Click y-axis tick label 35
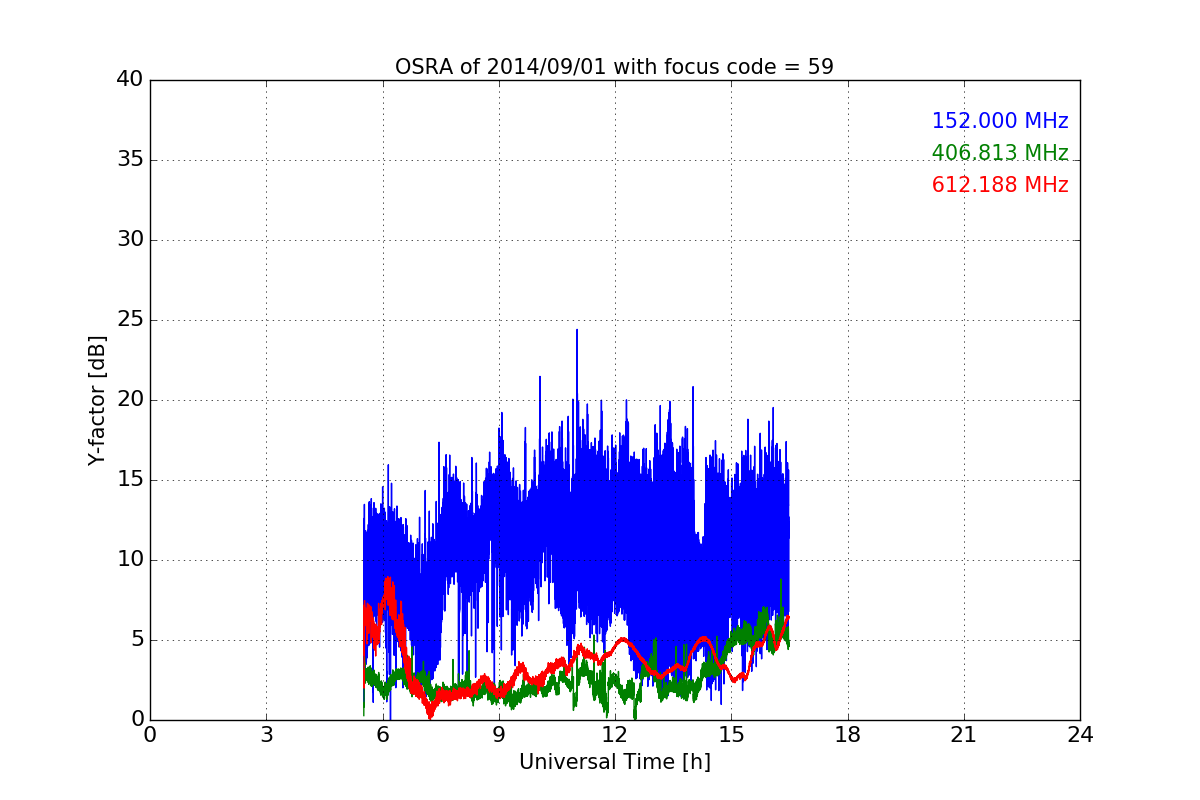This screenshot has width=1200, height=800. tap(130, 160)
